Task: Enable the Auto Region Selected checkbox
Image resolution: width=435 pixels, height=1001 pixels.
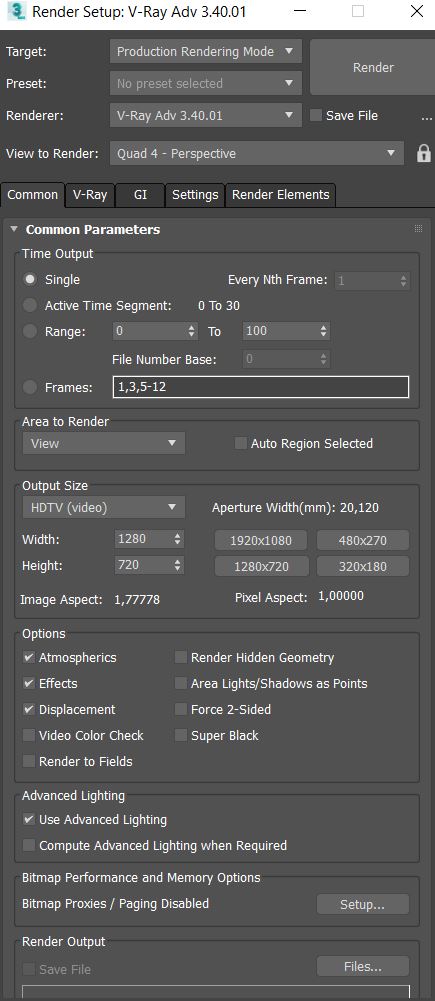Action: click(x=241, y=443)
